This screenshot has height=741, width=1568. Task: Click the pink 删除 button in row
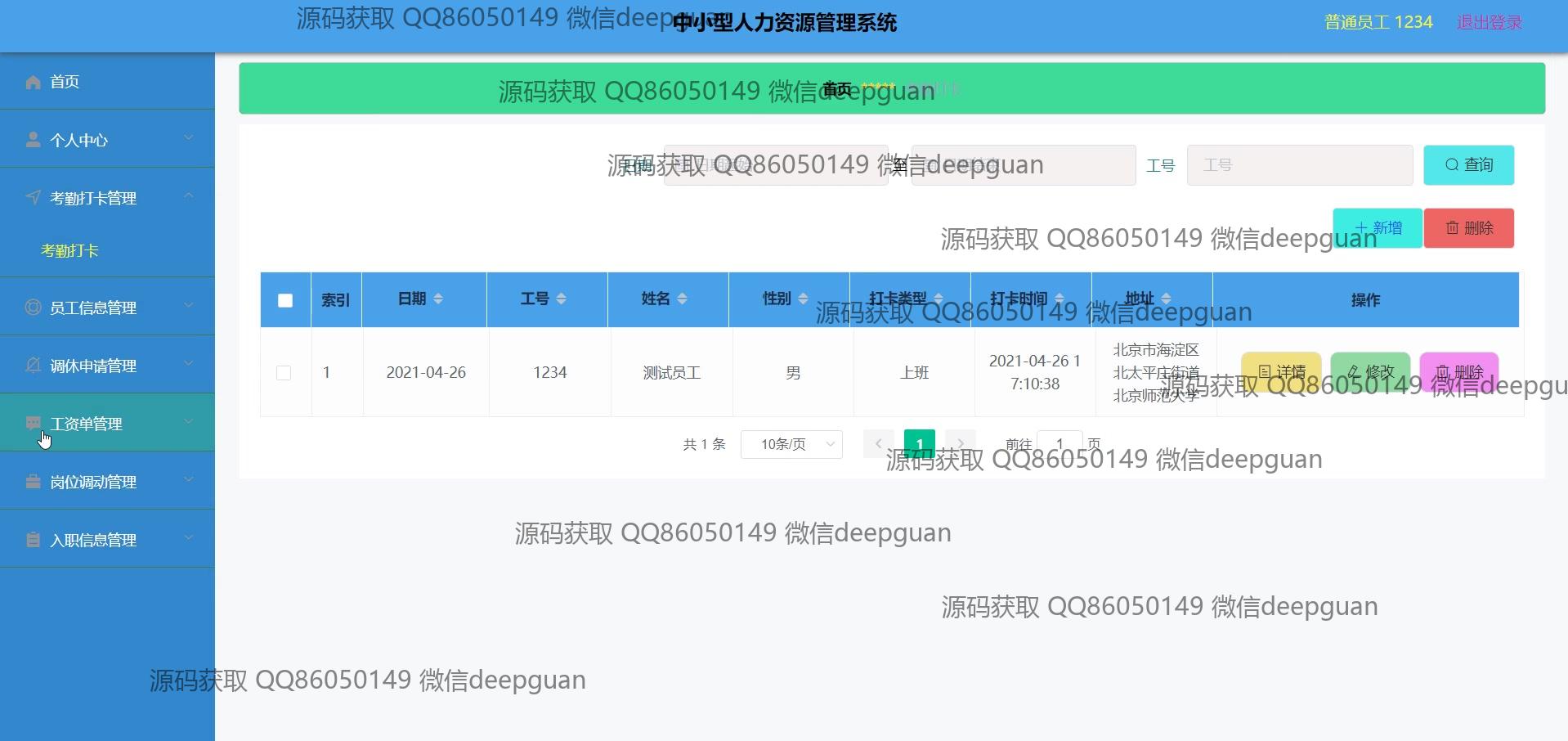pos(1458,372)
